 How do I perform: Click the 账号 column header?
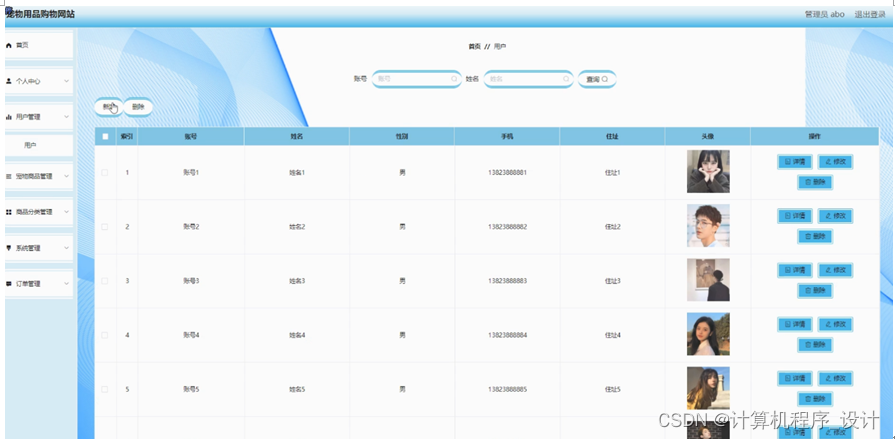click(191, 136)
